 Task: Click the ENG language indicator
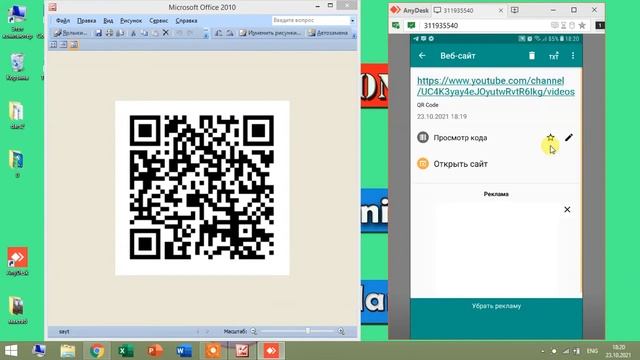point(592,351)
